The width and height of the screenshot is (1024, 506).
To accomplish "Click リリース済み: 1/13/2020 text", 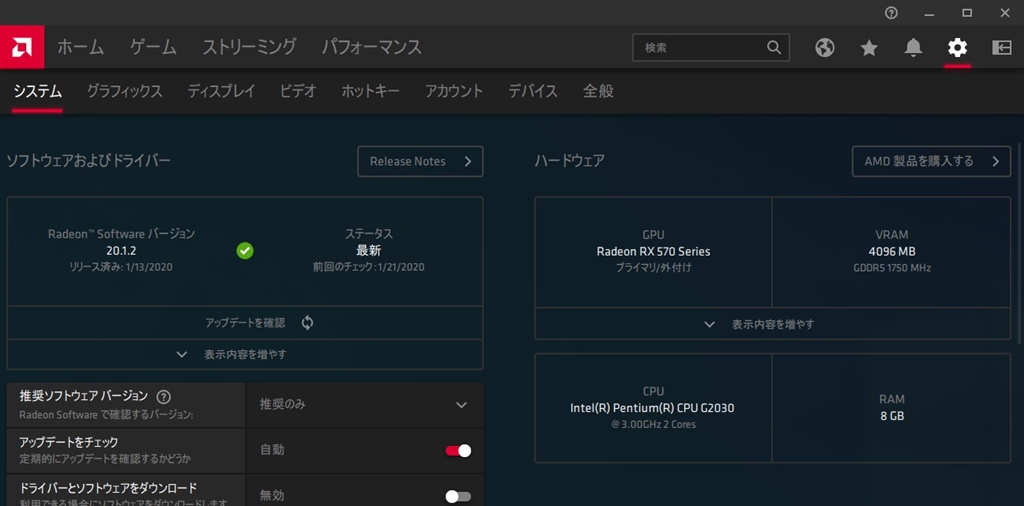I will tap(121, 267).
